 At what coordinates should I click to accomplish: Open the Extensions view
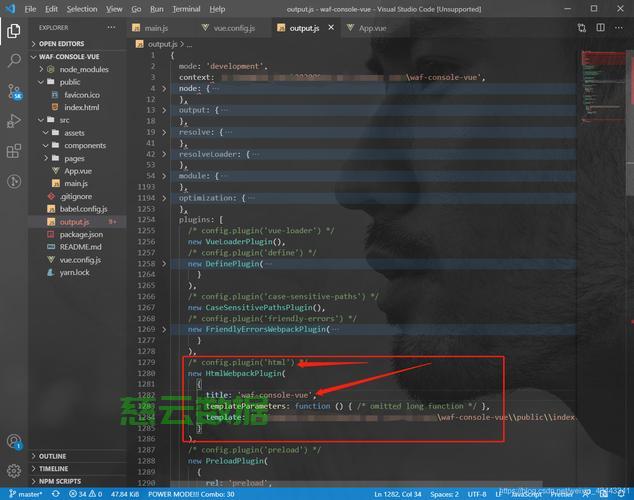(14, 151)
